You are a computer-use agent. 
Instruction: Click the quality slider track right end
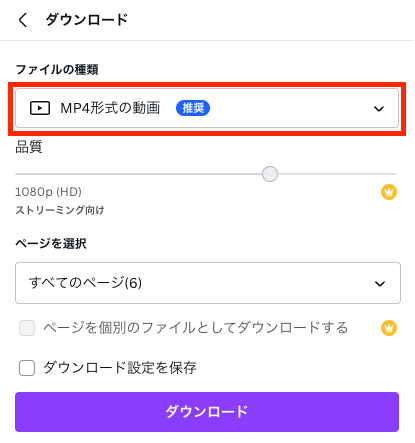(395, 174)
